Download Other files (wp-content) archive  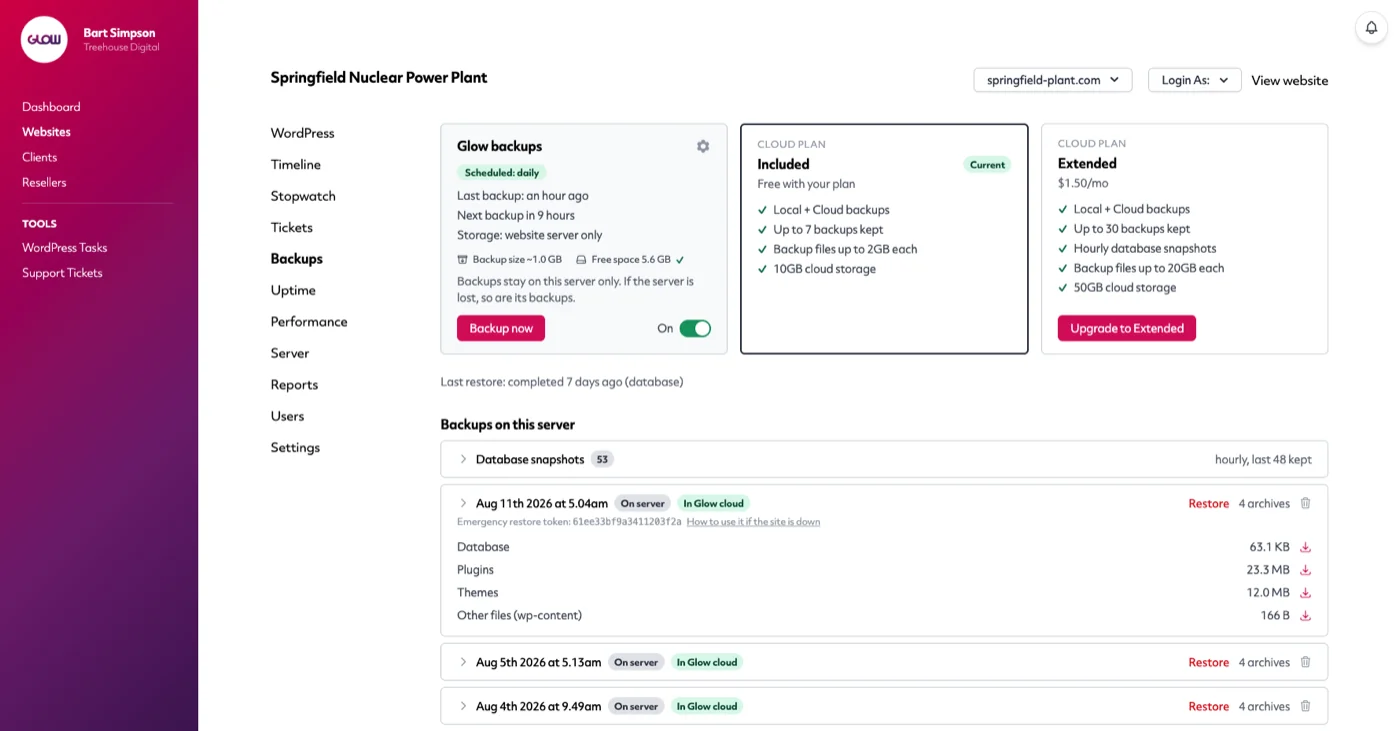[x=1305, y=616]
